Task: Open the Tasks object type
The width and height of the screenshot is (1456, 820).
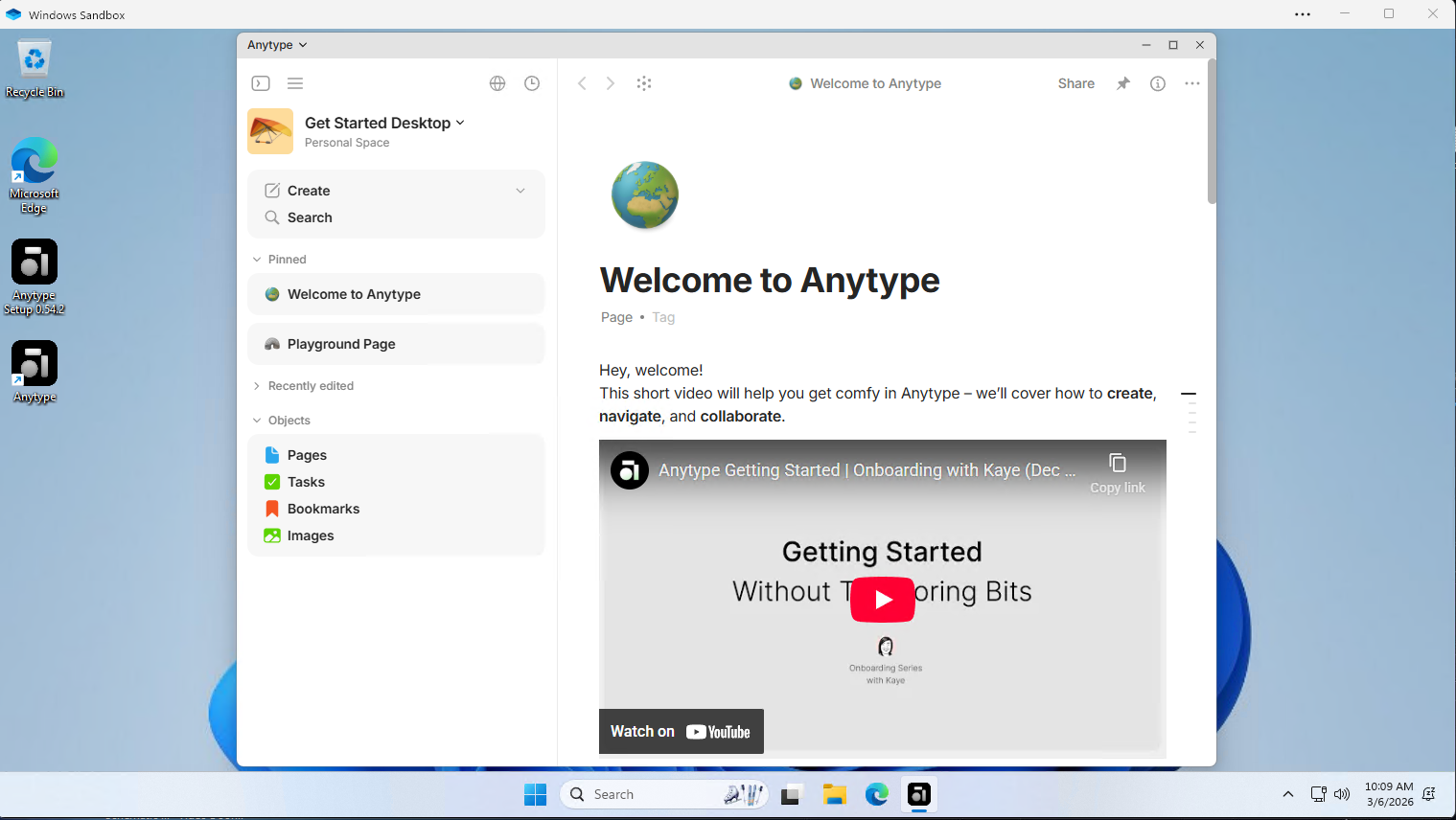Action: 396,482
